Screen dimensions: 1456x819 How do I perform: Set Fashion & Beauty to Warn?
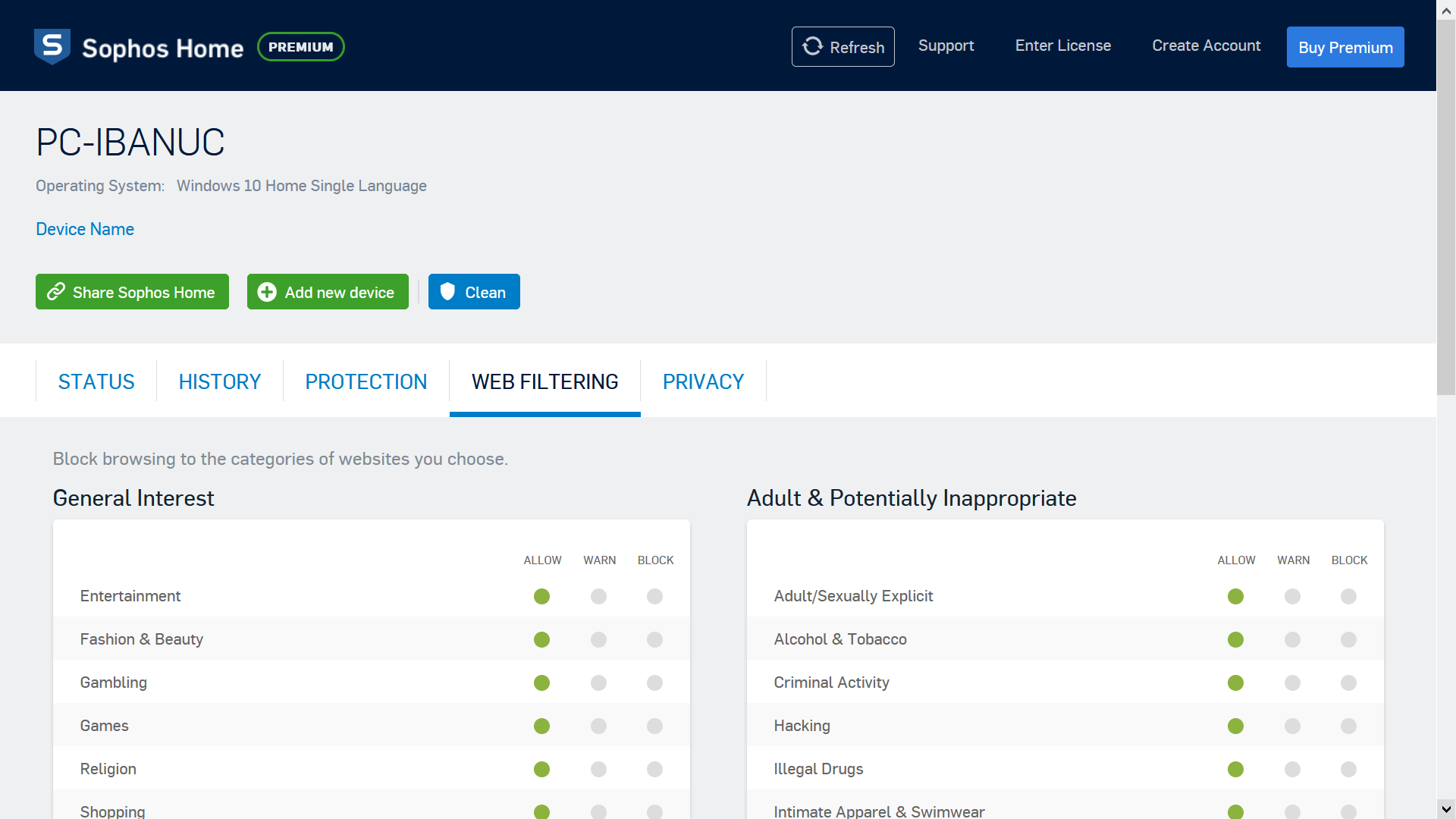[598, 639]
